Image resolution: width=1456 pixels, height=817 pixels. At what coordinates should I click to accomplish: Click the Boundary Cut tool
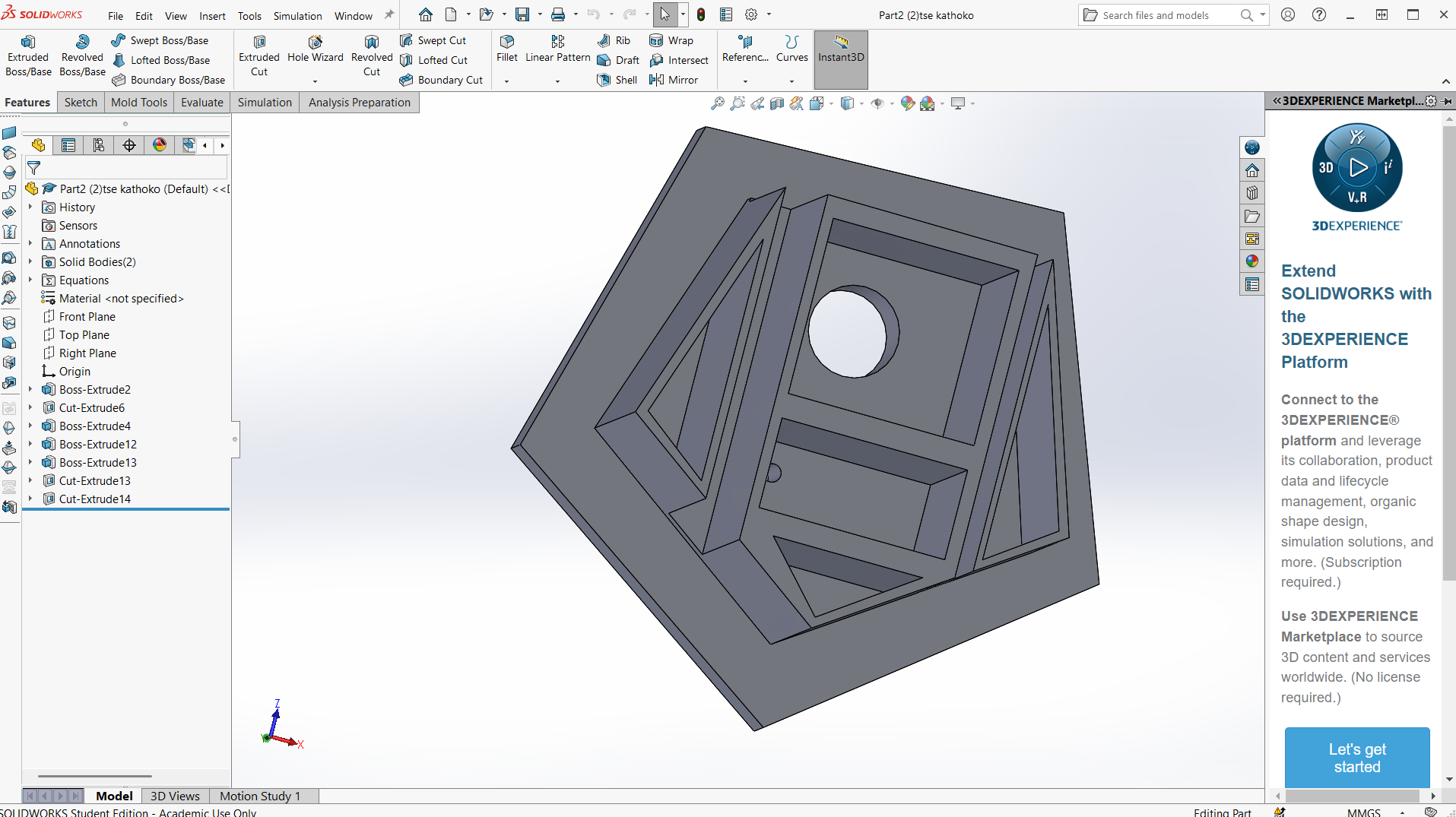click(441, 80)
